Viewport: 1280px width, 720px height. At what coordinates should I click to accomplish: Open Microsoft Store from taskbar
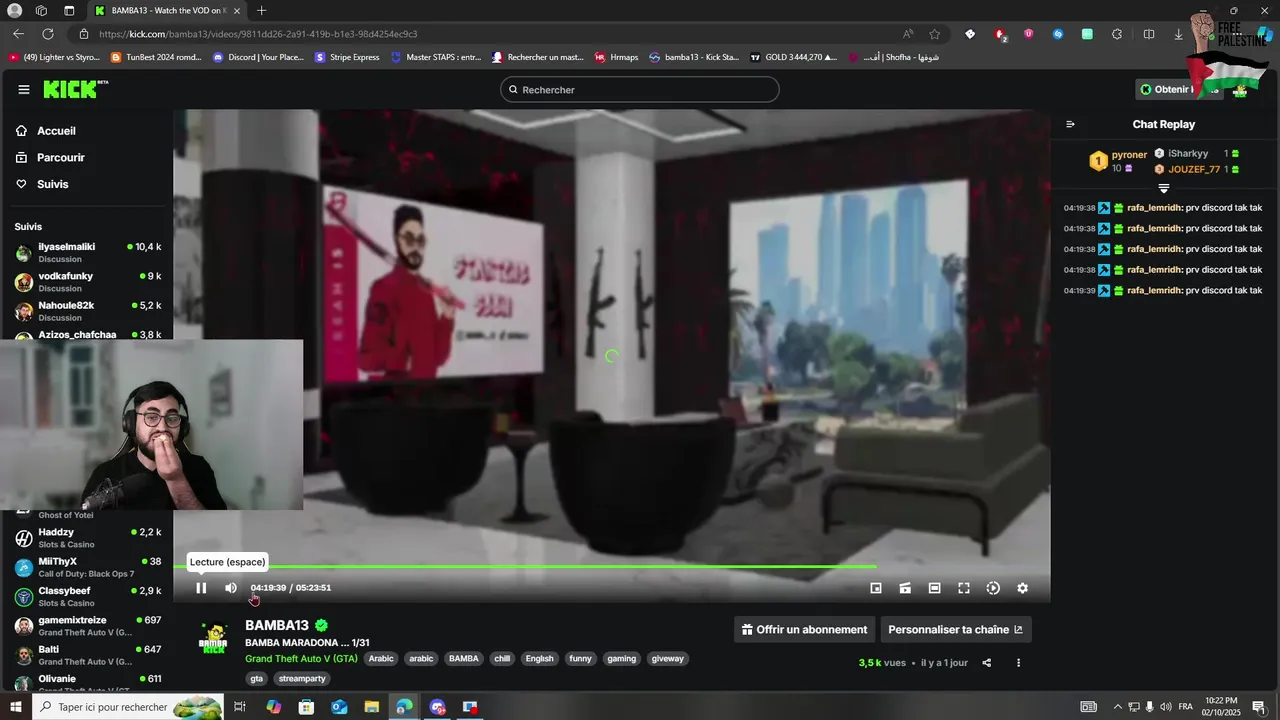306,707
